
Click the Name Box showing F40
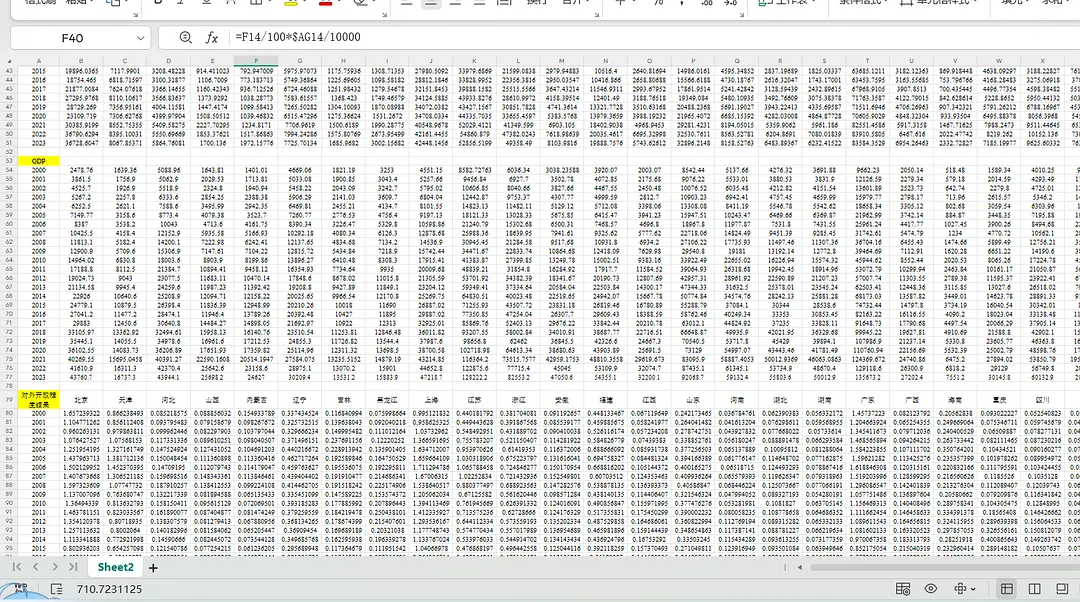point(72,38)
